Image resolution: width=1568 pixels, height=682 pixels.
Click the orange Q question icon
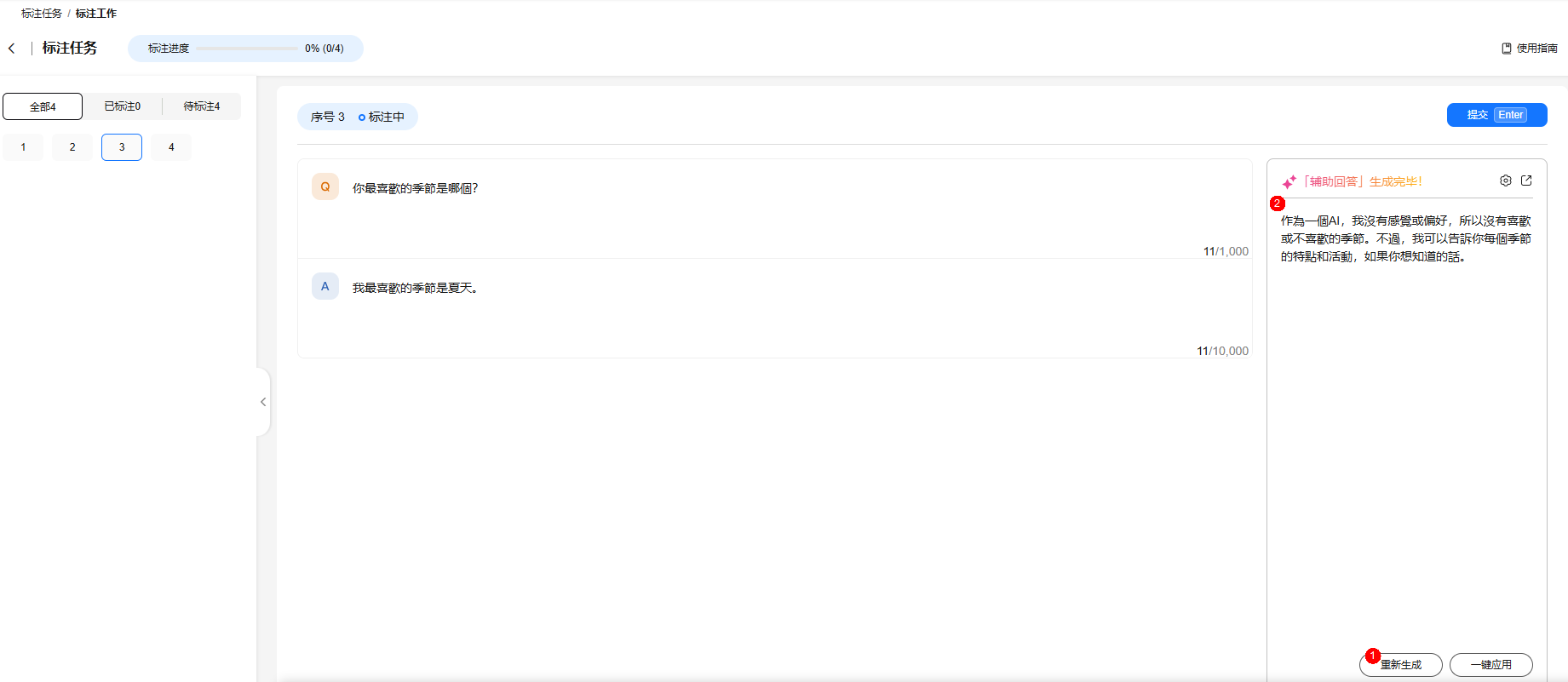pyautogui.click(x=325, y=186)
